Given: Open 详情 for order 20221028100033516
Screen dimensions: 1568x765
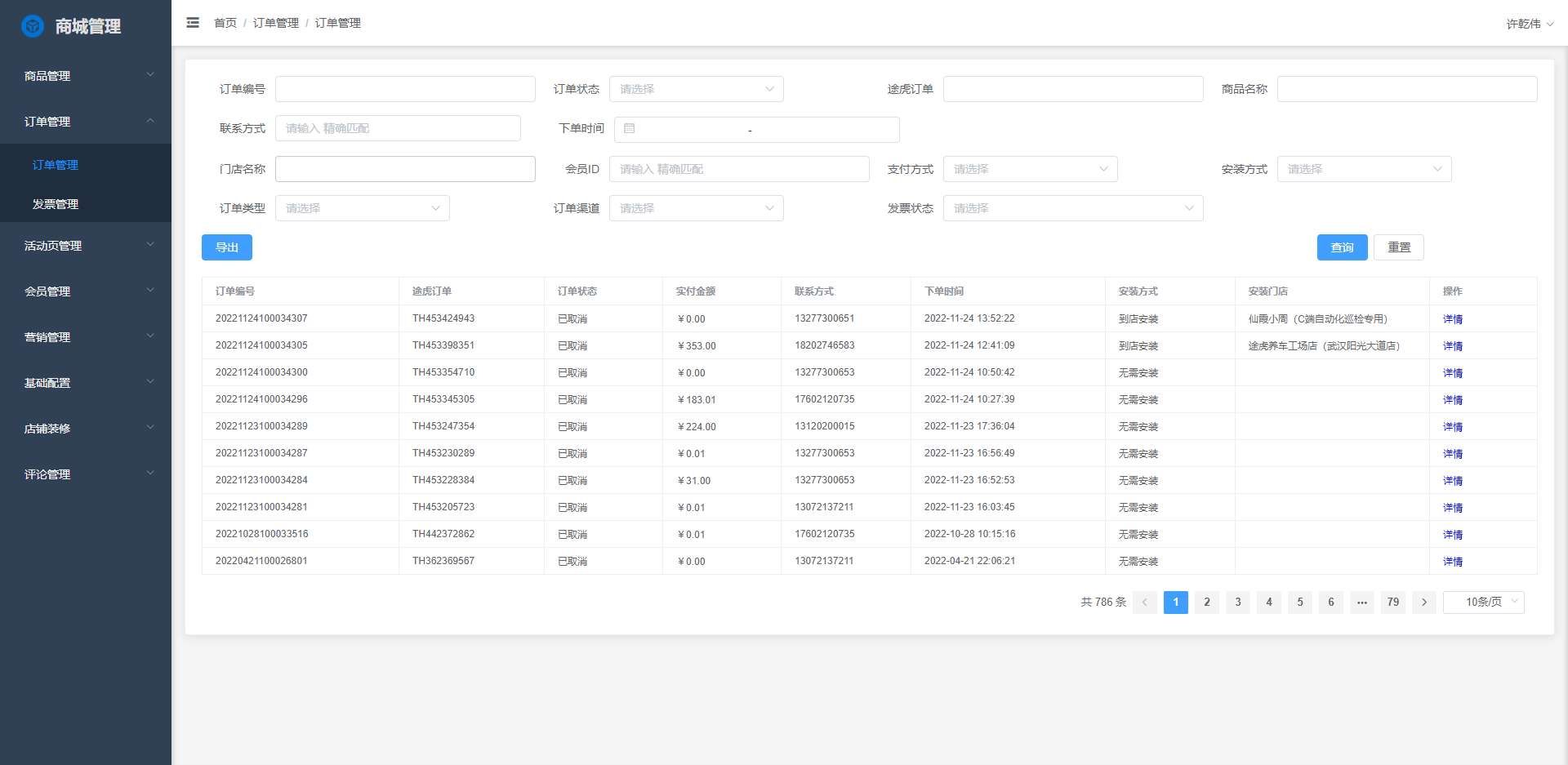Looking at the screenshot, I should pos(1453,535).
